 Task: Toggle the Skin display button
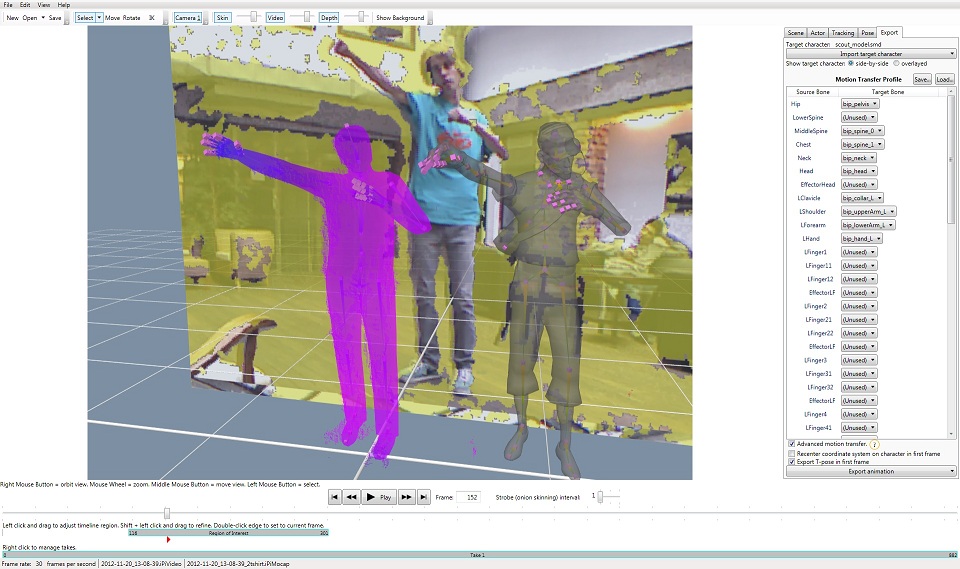223,18
